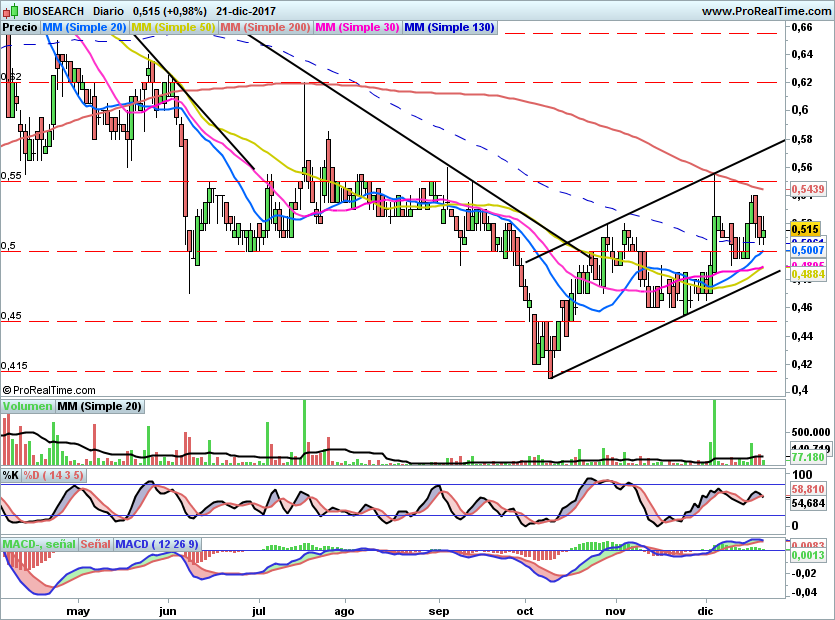The width and height of the screenshot is (835, 620).
Task: Select the %D (14 3 5) label
Action: (53, 475)
